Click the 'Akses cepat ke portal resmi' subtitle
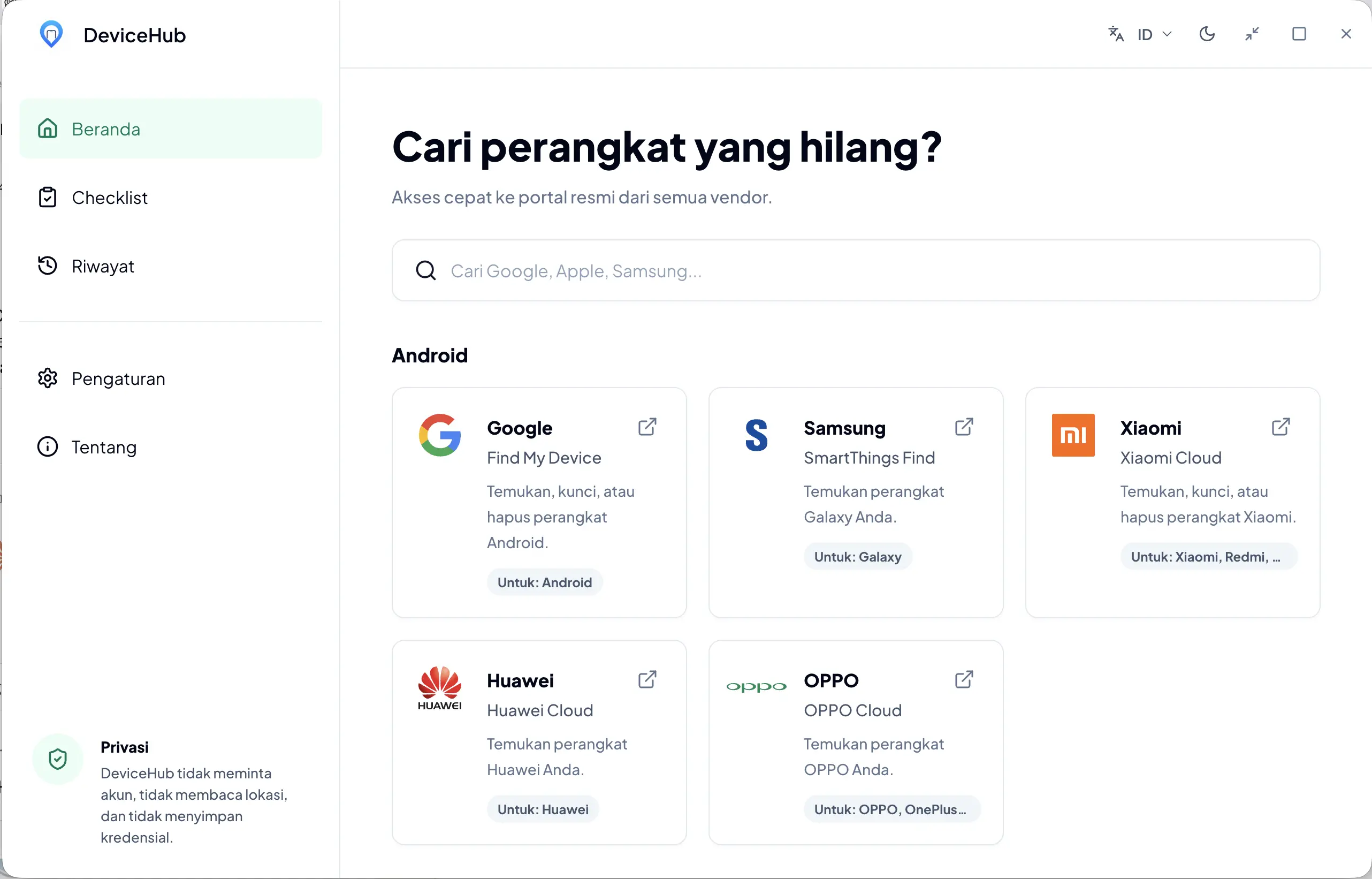The height and width of the screenshot is (879, 1372). [582, 198]
